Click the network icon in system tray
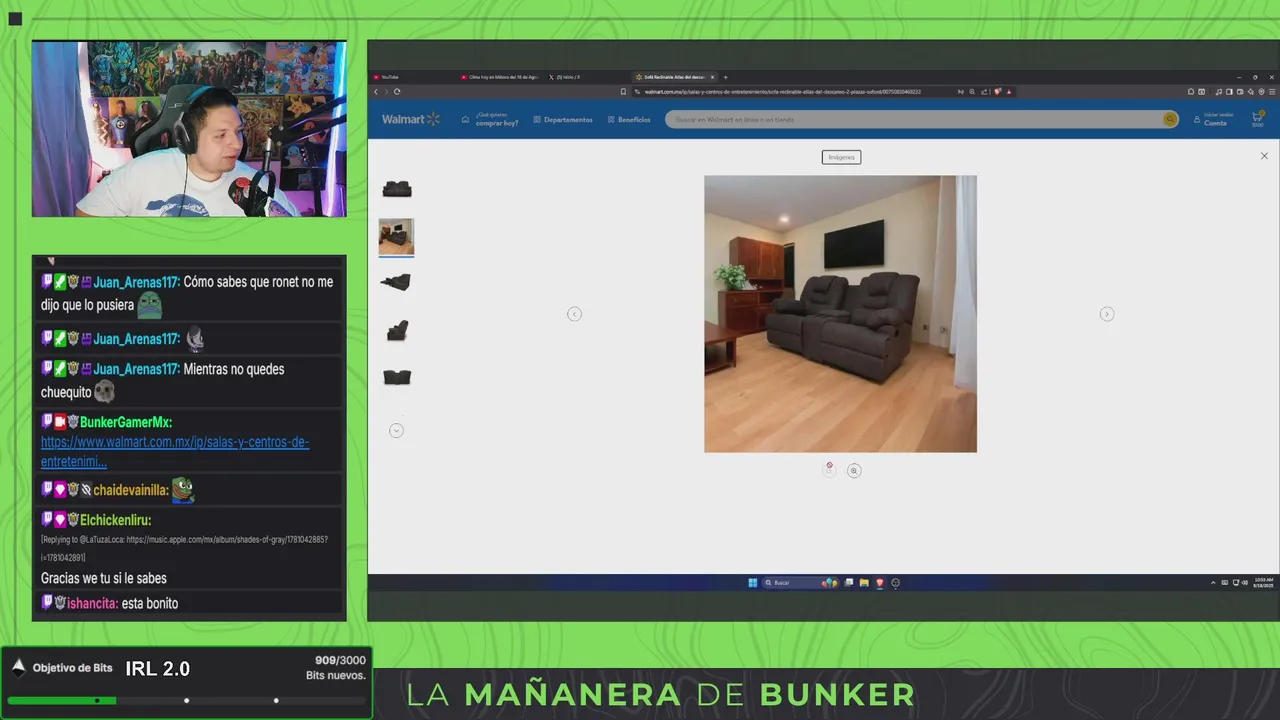This screenshot has width=1280, height=720. click(1236, 583)
